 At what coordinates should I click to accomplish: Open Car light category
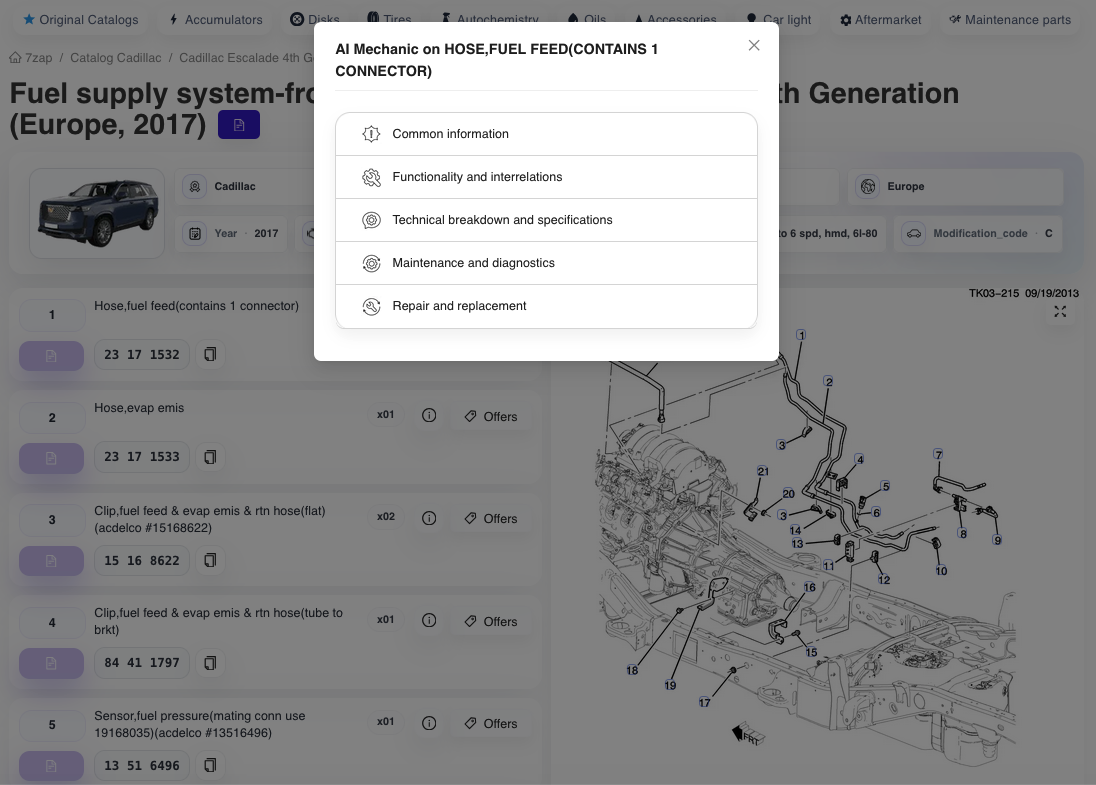779,20
